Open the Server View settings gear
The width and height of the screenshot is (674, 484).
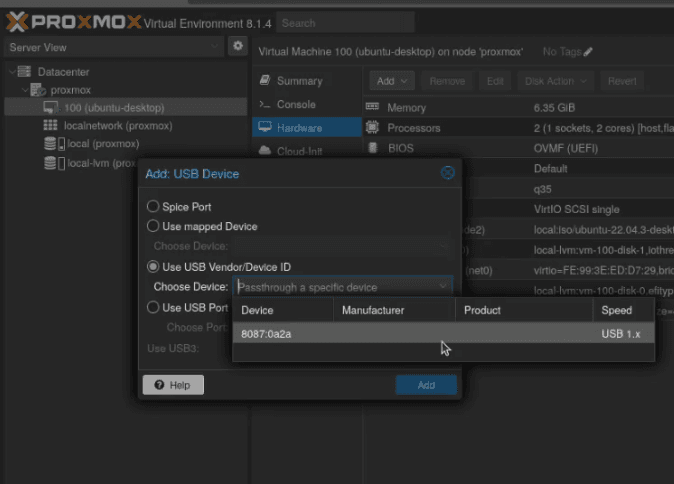pyautogui.click(x=238, y=46)
